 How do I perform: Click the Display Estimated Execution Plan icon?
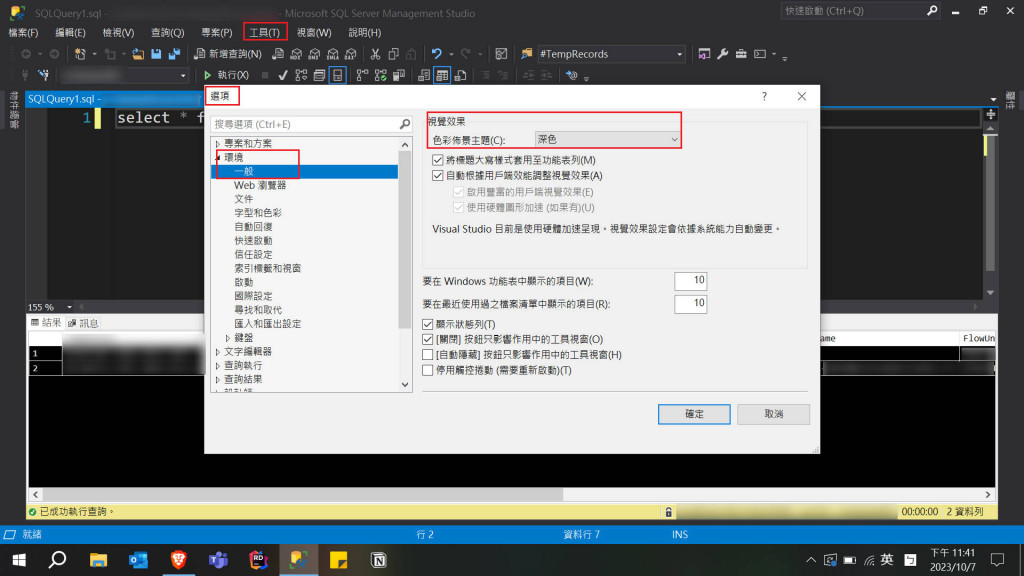301,75
